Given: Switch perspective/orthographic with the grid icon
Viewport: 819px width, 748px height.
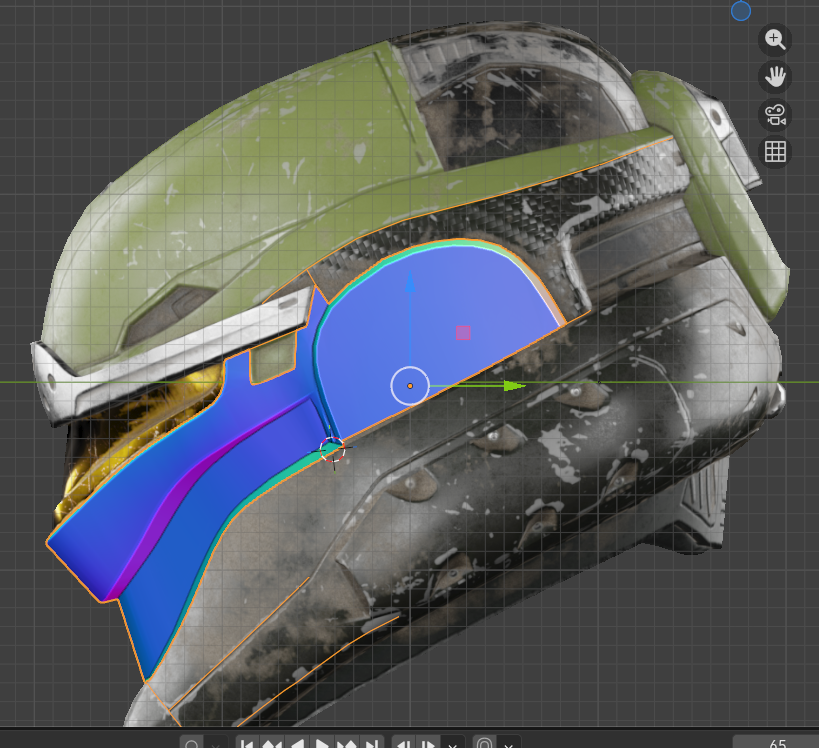Looking at the screenshot, I should click(775, 151).
